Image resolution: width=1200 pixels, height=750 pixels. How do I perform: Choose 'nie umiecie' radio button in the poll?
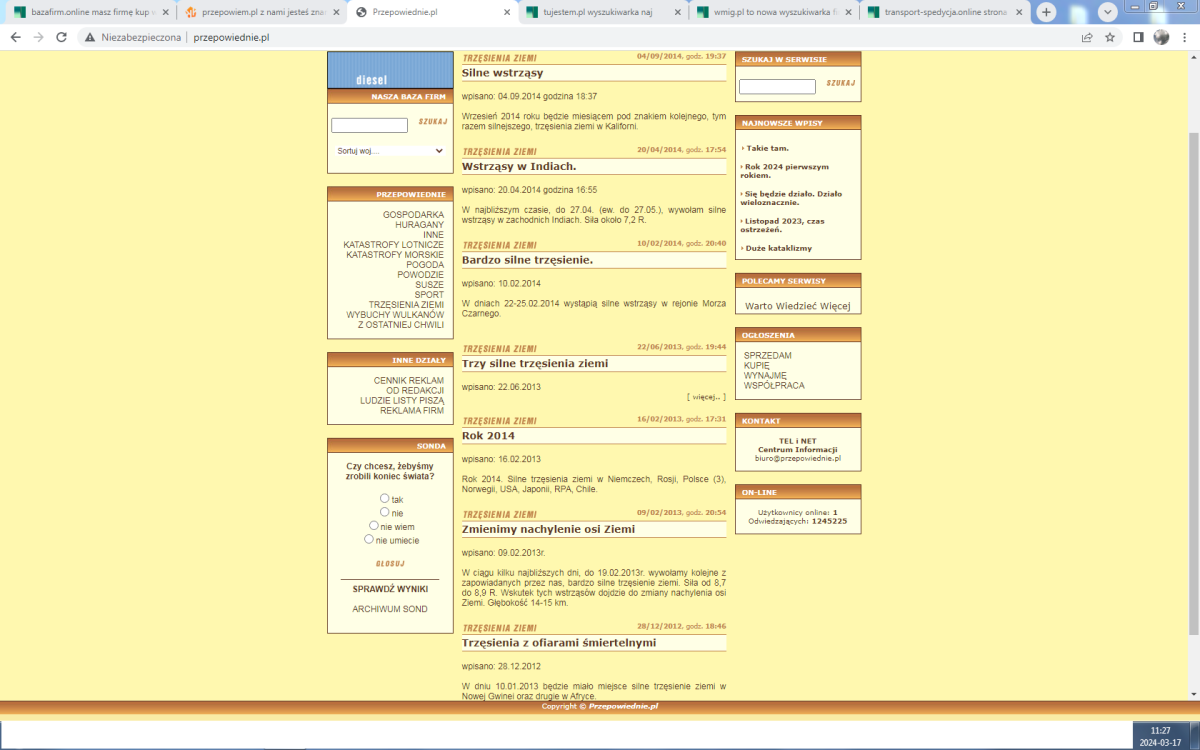pyautogui.click(x=369, y=539)
